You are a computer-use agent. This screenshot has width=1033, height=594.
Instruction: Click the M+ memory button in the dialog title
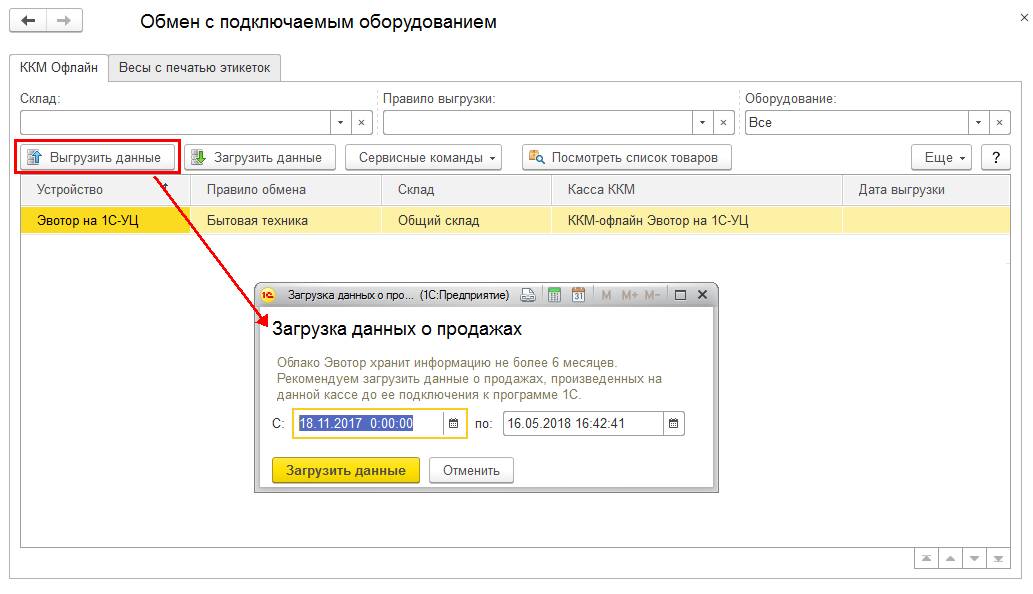[x=629, y=295]
